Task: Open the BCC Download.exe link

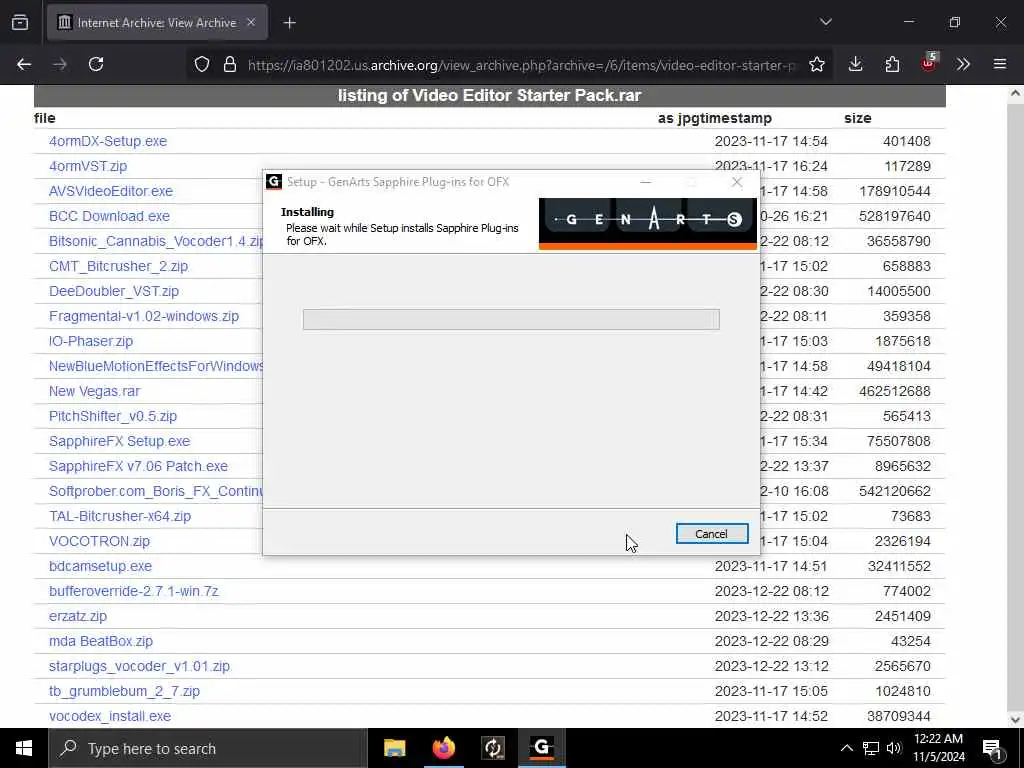Action: [x=109, y=216]
